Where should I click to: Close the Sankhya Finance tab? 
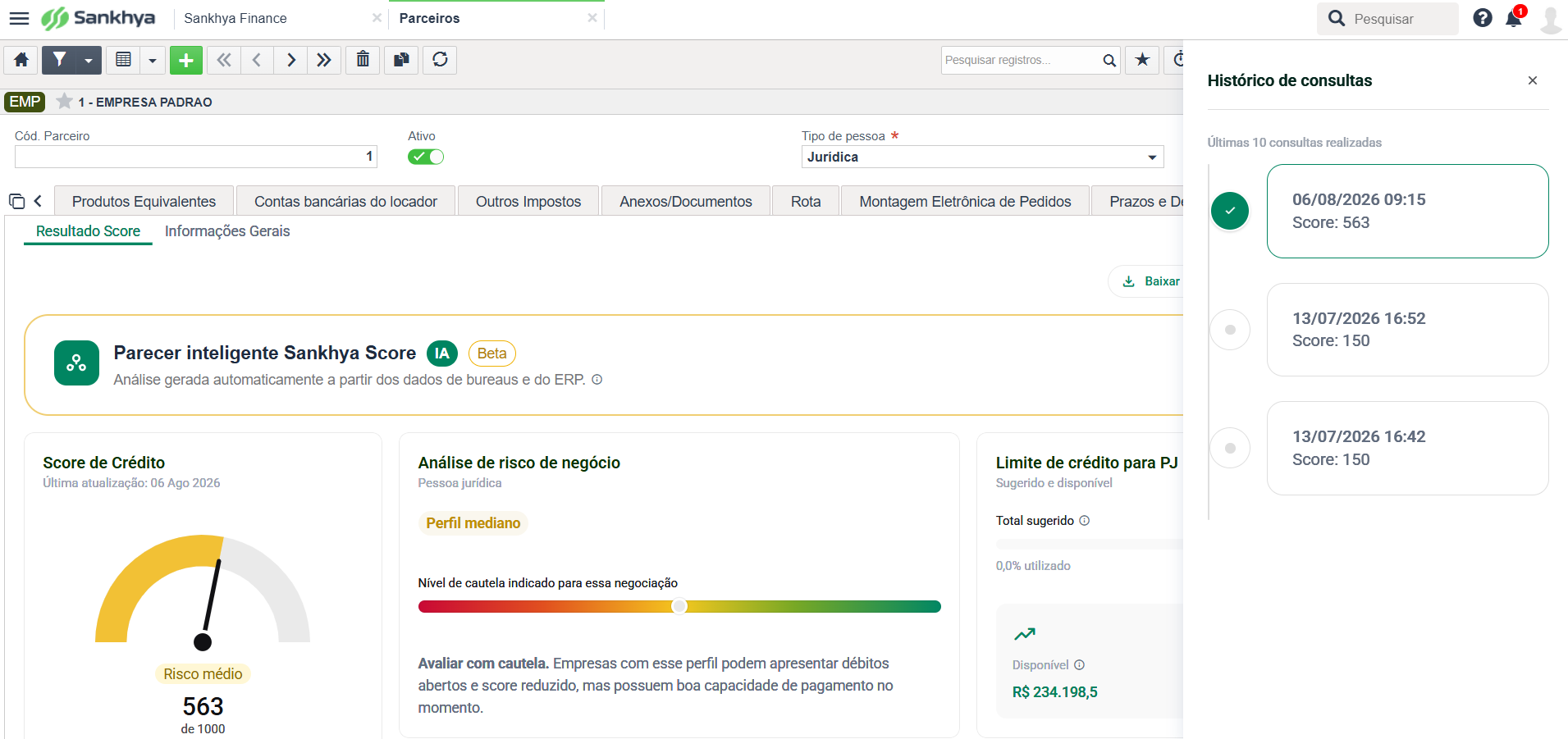(377, 18)
